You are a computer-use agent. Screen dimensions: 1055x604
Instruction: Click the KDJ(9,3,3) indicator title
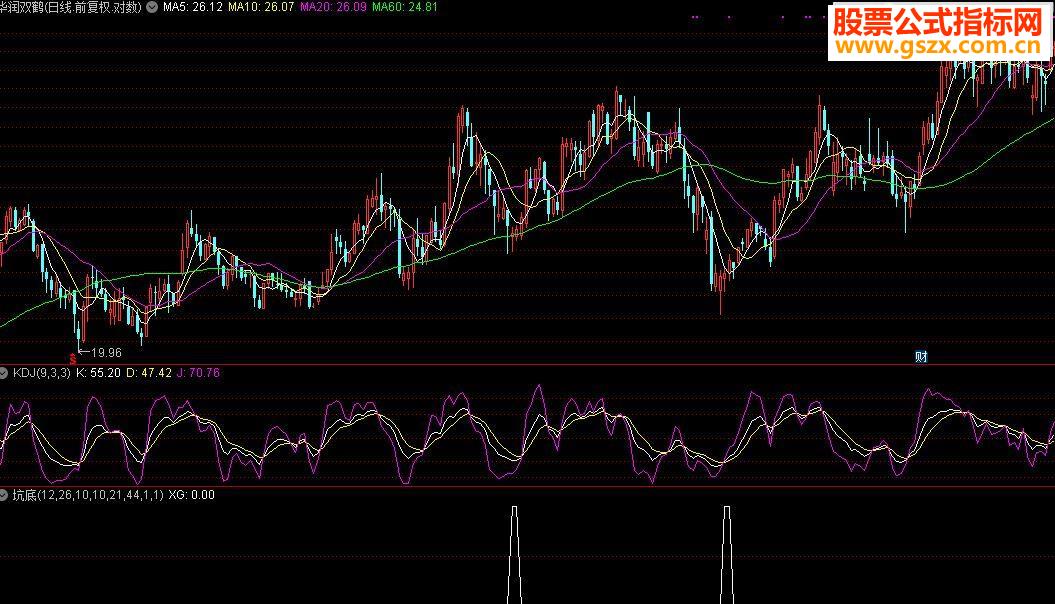42,373
